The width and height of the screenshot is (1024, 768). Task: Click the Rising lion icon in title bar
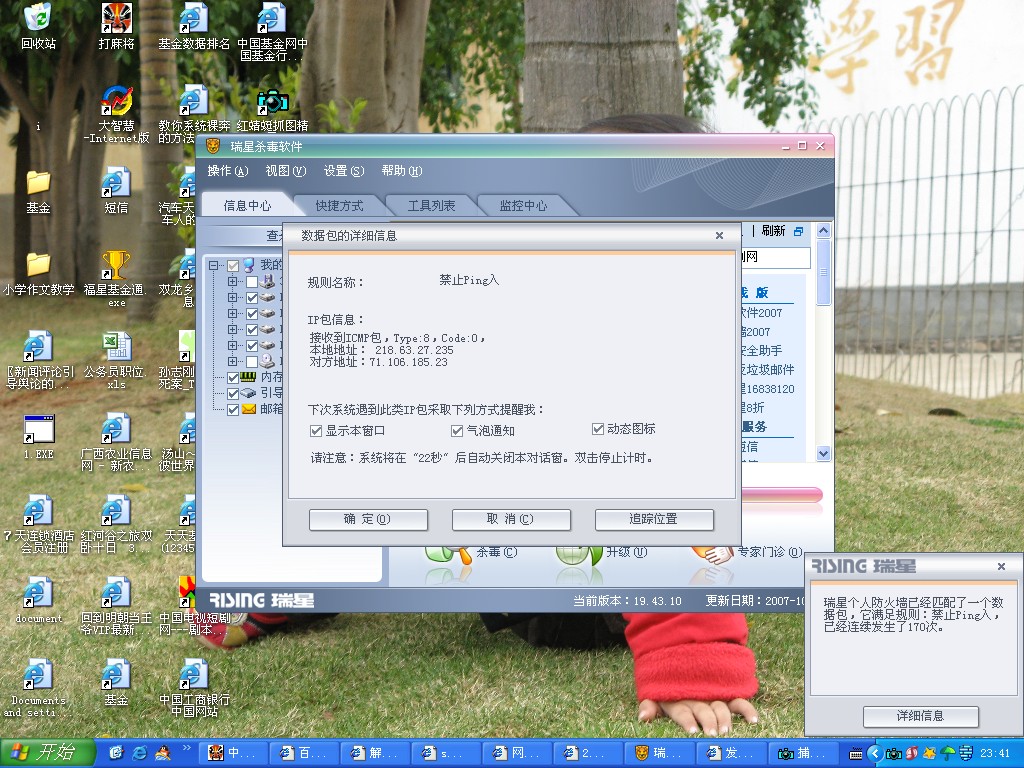tap(214, 146)
